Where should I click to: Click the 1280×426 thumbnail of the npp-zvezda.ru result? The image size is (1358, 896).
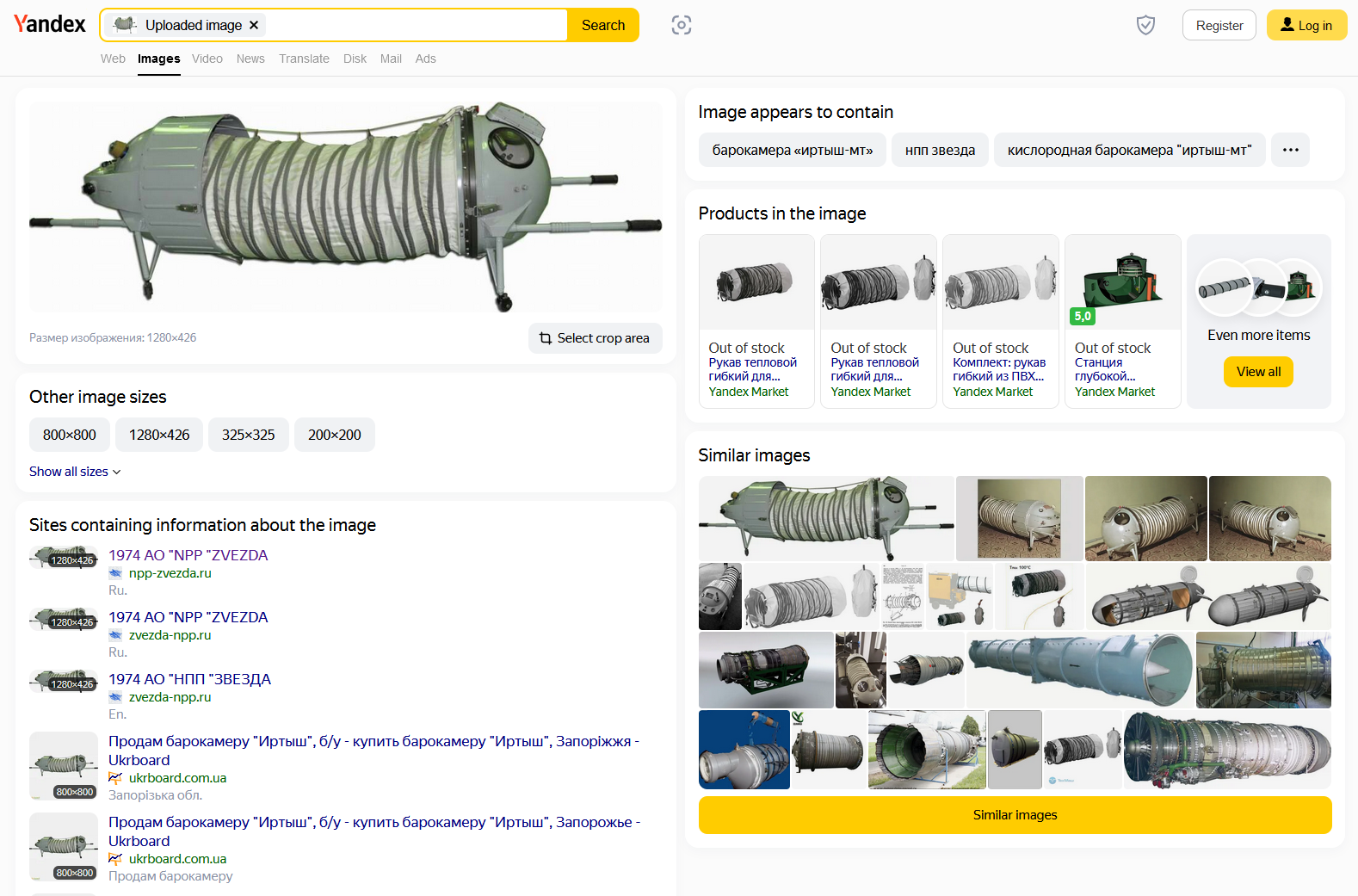tap(64, 558)
